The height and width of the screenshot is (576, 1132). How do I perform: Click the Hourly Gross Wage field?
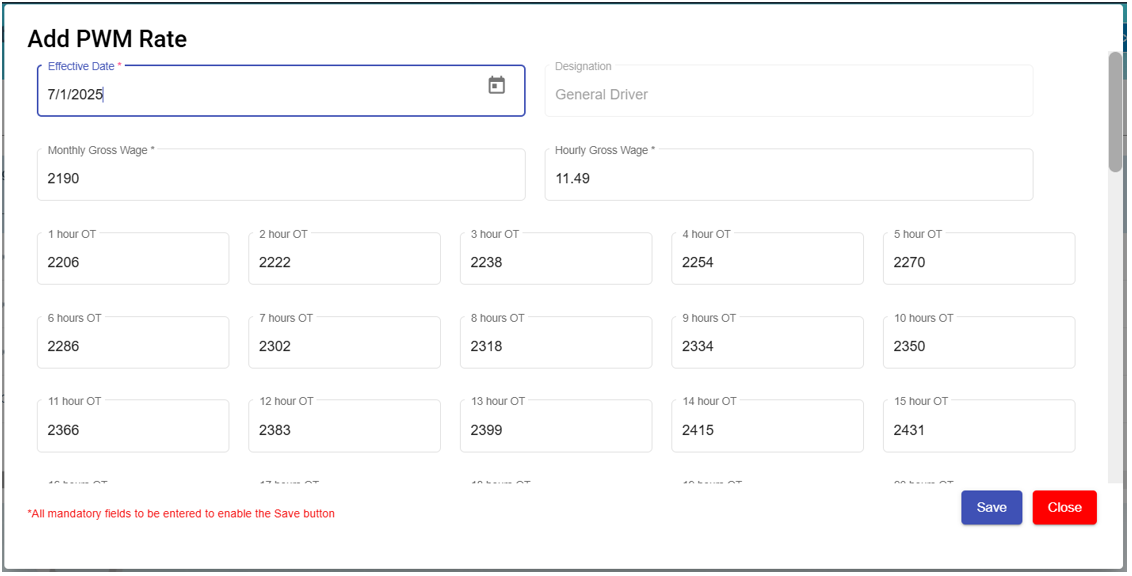click(788, 178)
